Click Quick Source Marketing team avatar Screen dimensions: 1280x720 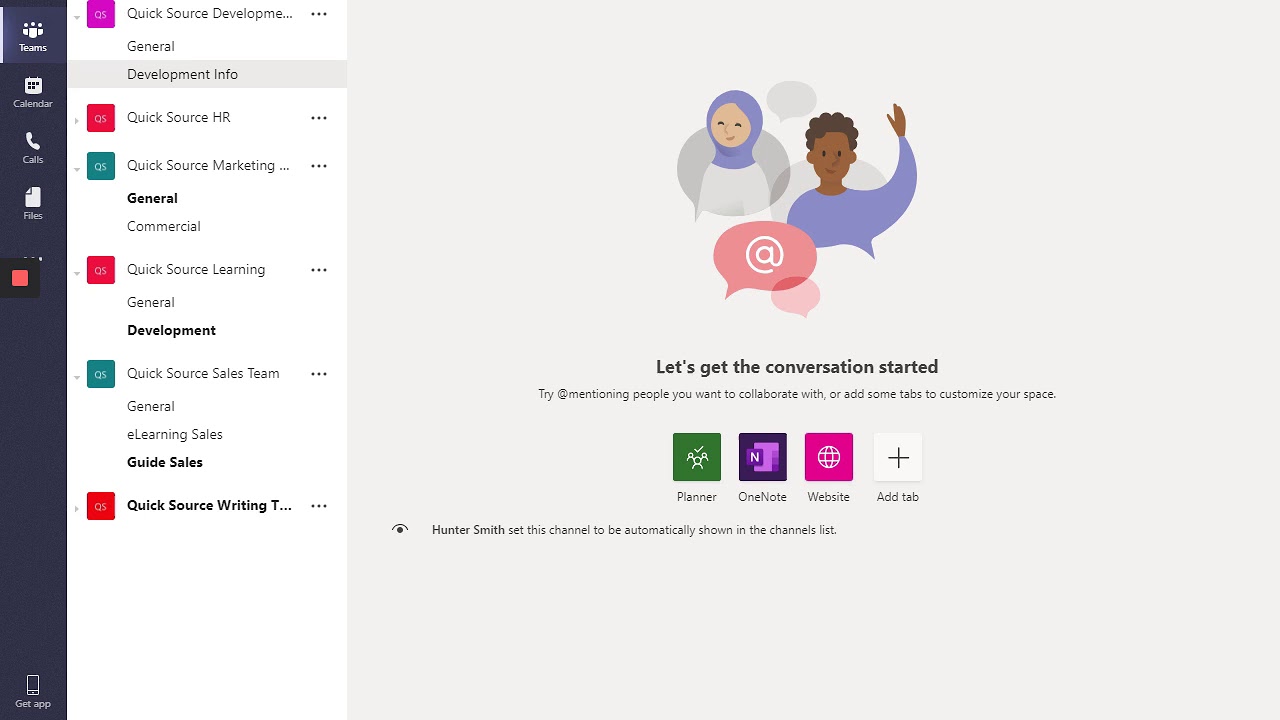click(101, 166)
